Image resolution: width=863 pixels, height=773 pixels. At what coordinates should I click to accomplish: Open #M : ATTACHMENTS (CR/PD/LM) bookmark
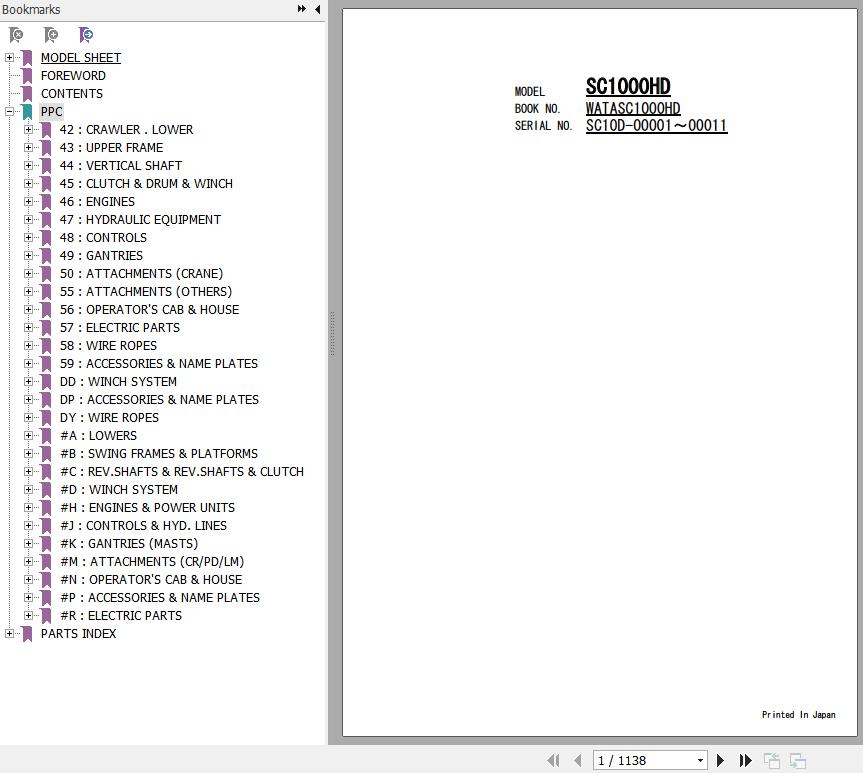152,562
